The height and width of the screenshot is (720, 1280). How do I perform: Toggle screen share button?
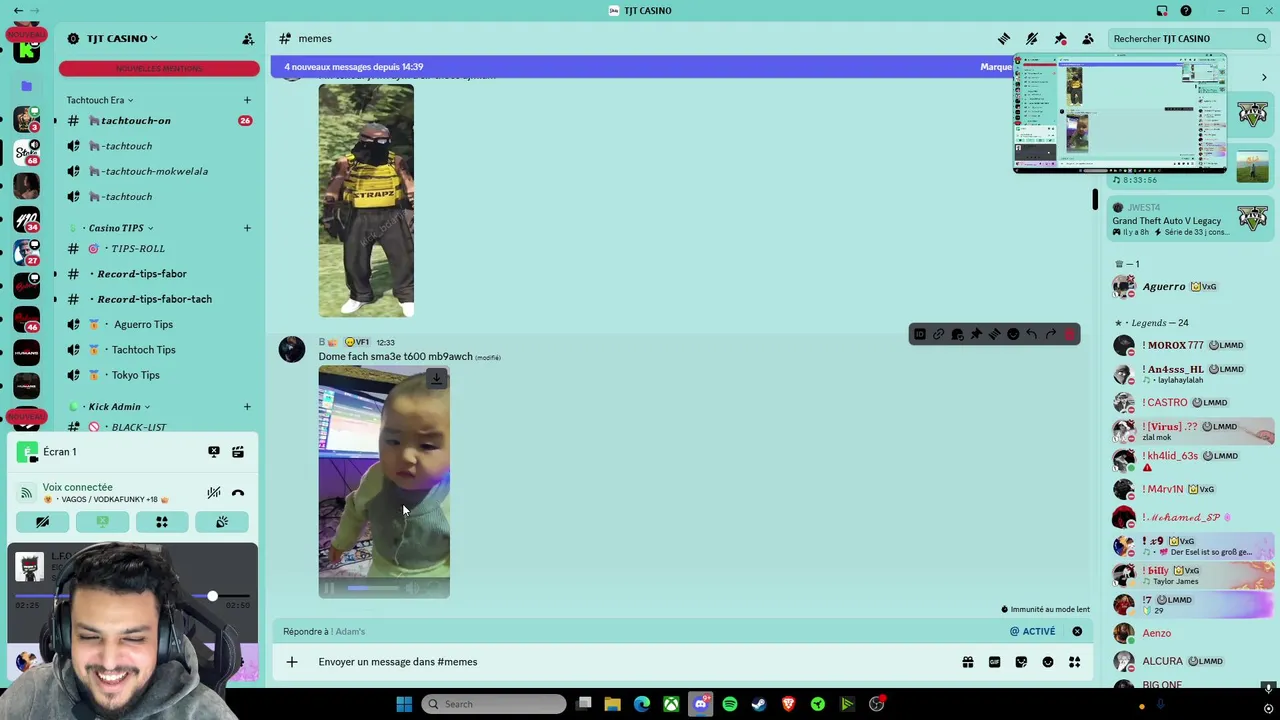(102, 522)
